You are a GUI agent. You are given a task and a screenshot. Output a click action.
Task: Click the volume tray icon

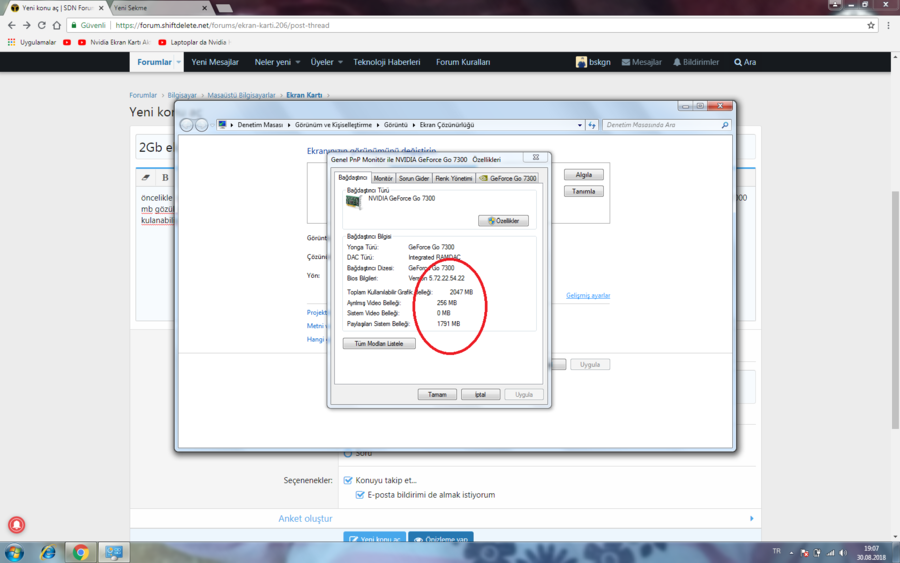pyautogui.click(x=843, y=553)
